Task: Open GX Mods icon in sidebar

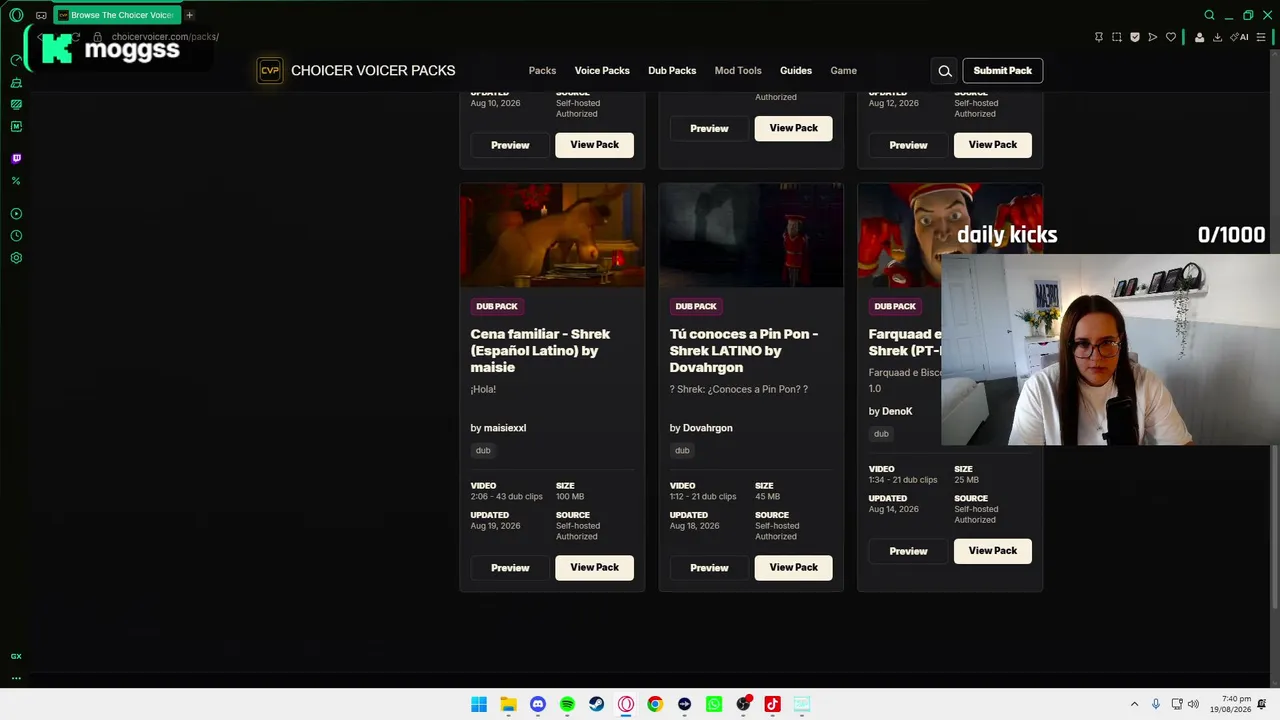Action: pyautogui.click(x=16, y=127)
